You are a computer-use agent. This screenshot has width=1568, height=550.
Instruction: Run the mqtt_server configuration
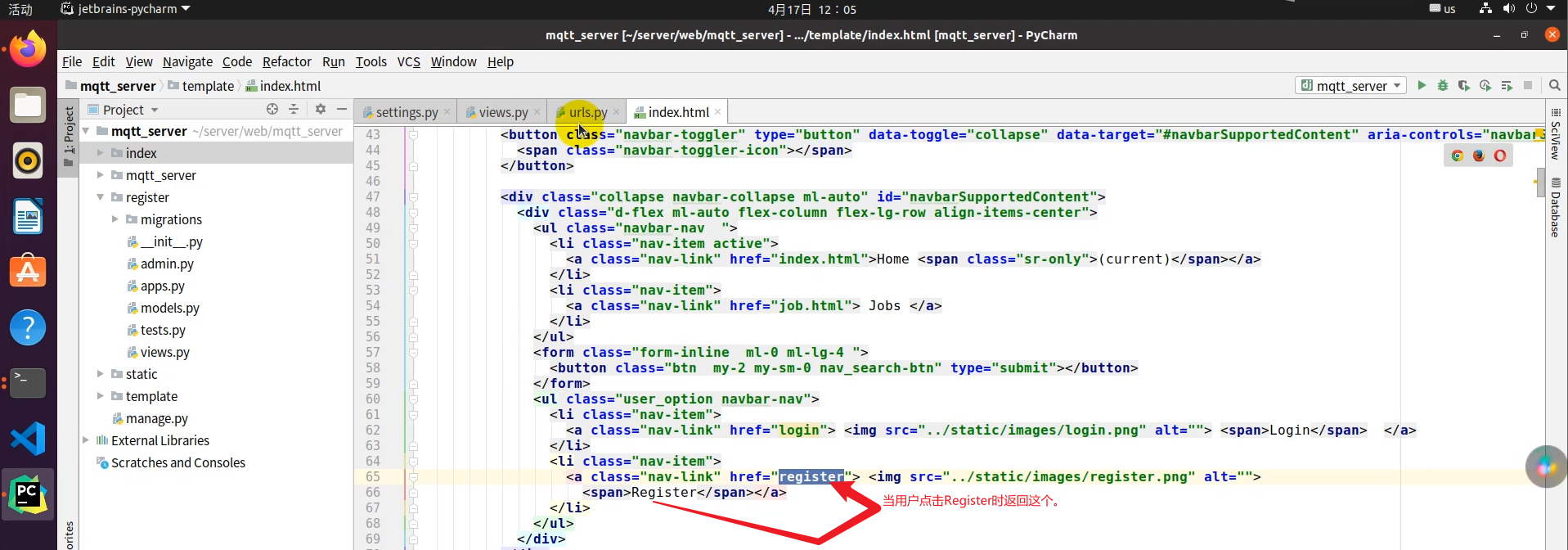pos(1422,85)
